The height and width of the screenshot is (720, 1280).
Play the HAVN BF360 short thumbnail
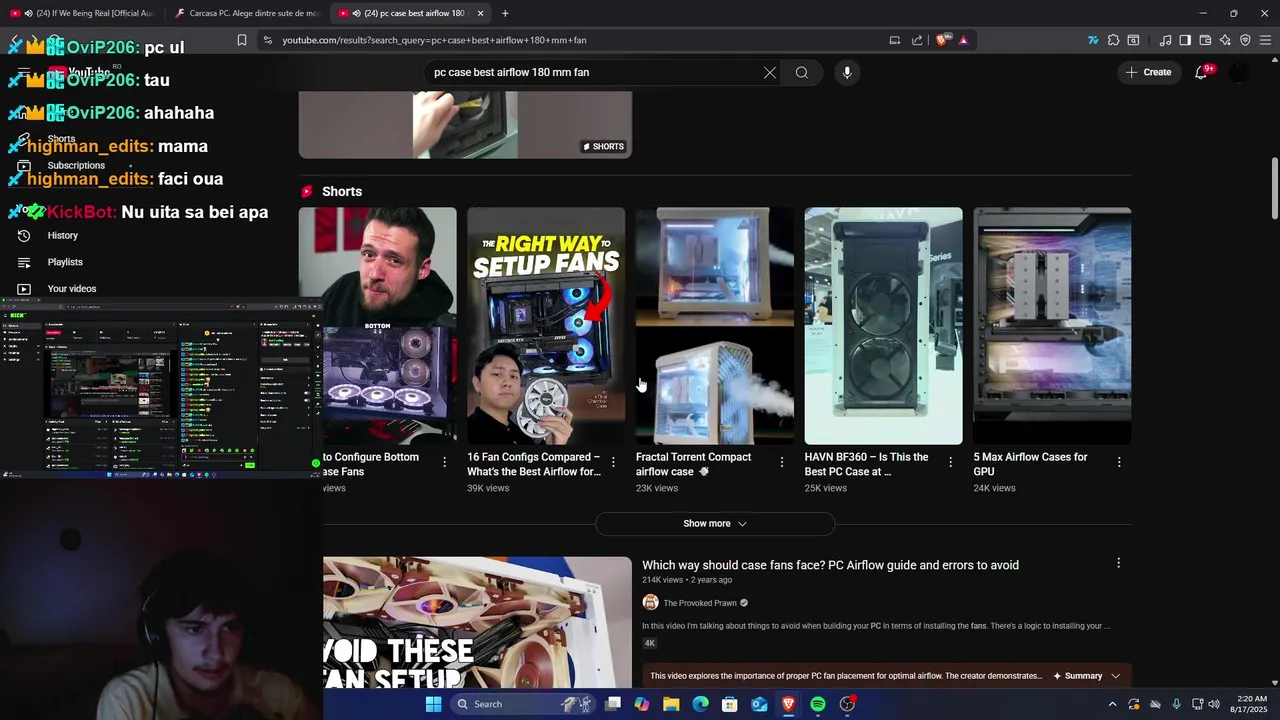tap(884, 325)
